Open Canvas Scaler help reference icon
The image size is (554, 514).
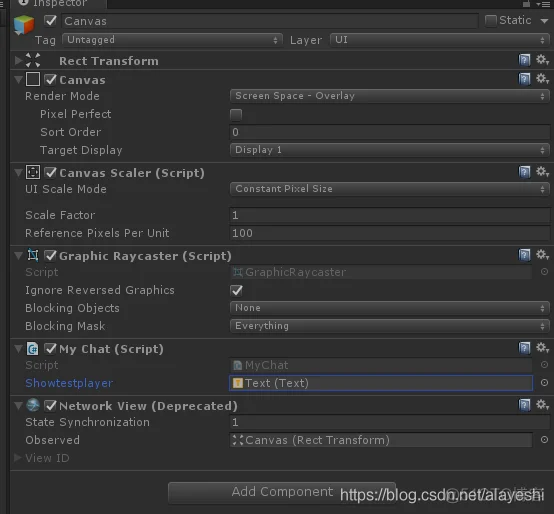pyautogui.click(x=524, y=172)
